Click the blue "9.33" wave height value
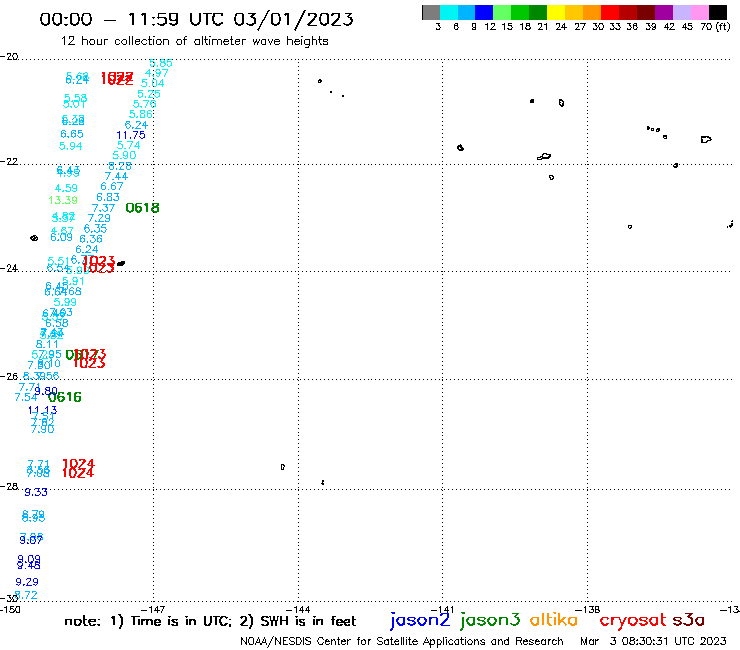The width and height of the screenshot is (740, 650). click(x=36, y=492)
